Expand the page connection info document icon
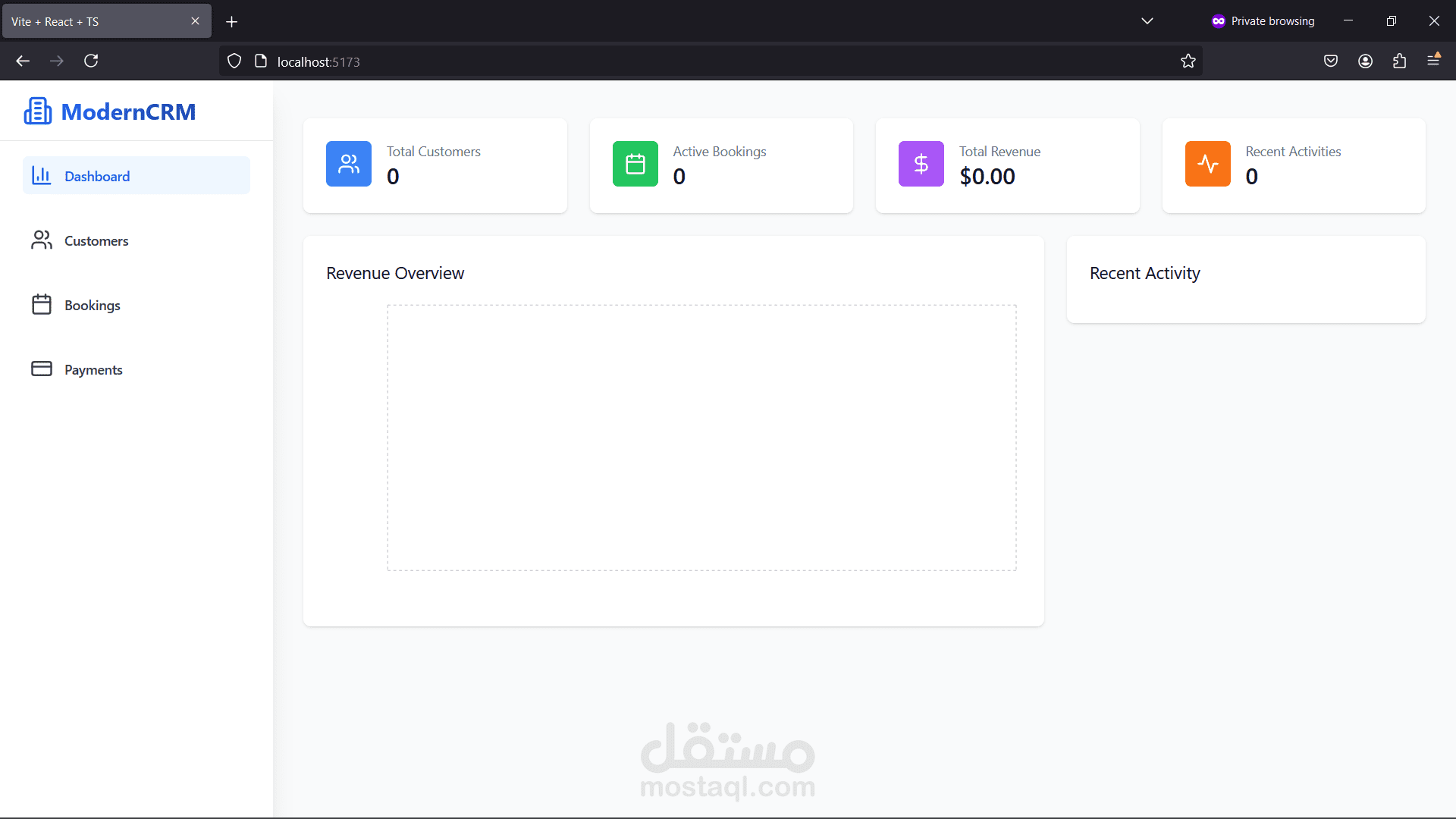1456x819 pixels. click(x=259, y=61)
